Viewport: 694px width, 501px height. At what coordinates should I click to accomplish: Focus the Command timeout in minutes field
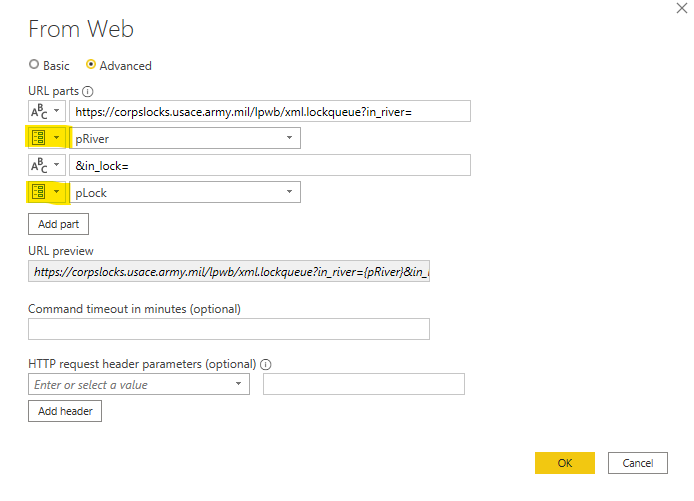[x=229, y=329]
